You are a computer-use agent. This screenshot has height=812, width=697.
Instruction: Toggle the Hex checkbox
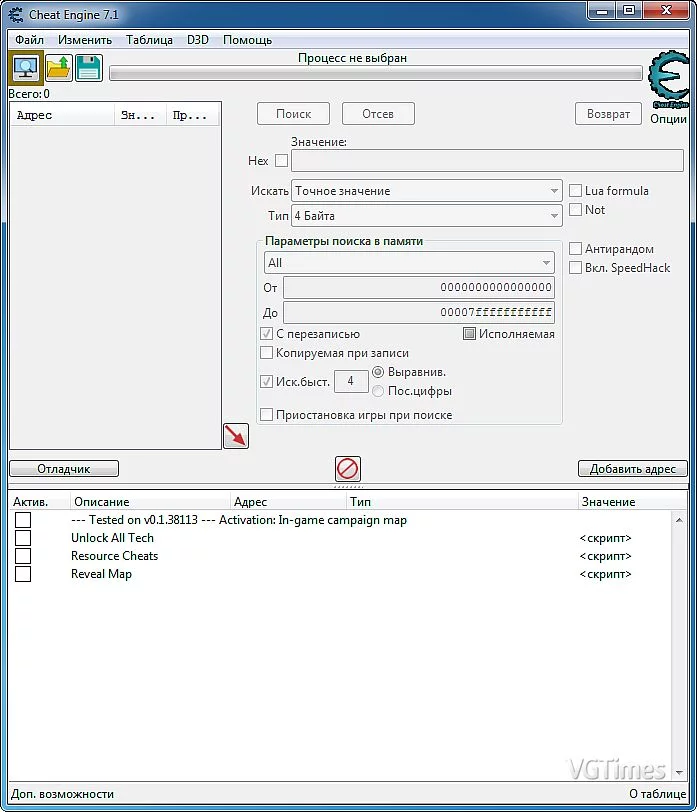(x=281, y=161)
